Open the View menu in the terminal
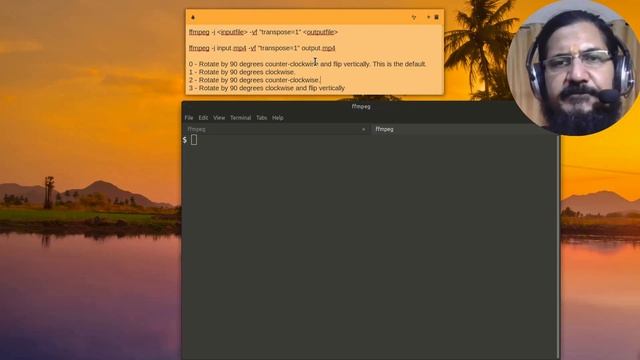The height and width of the screenshot is (360, 640). (219, 118)
